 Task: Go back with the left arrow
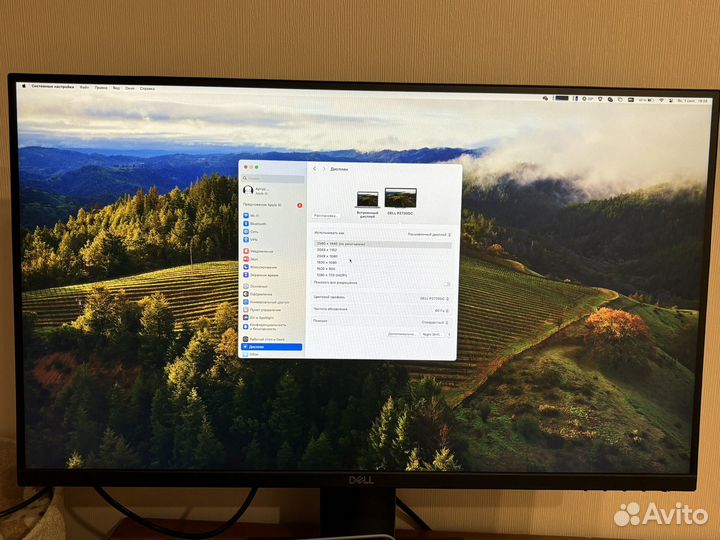[315, 169]
